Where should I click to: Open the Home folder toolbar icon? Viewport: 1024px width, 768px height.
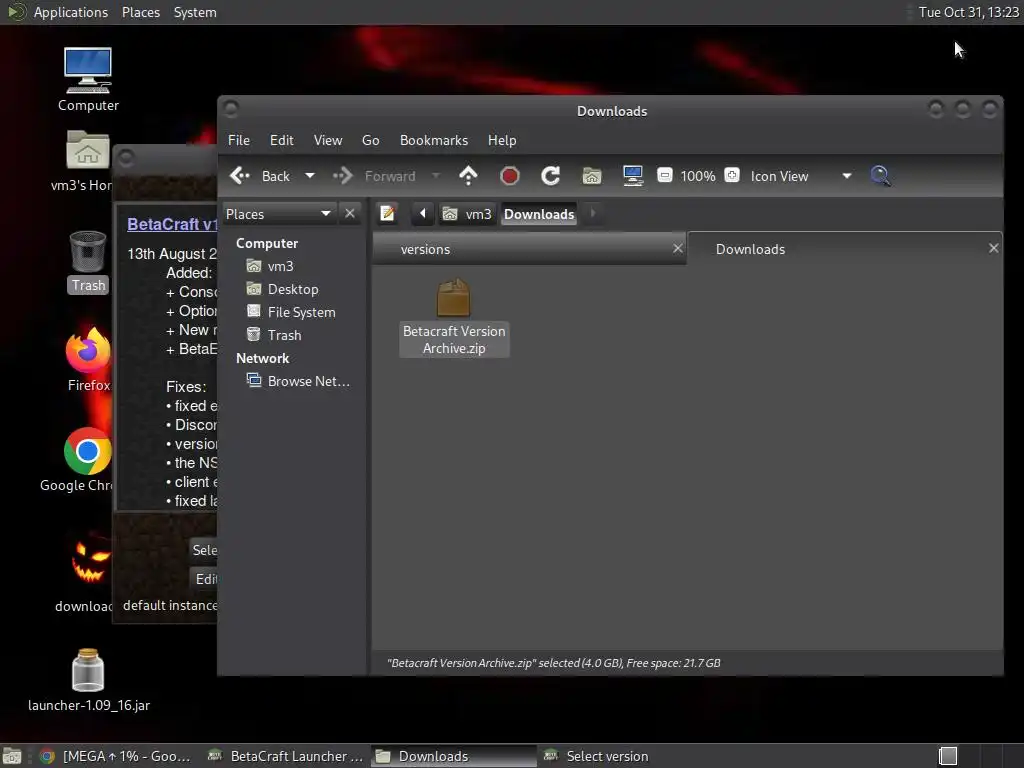592,176
